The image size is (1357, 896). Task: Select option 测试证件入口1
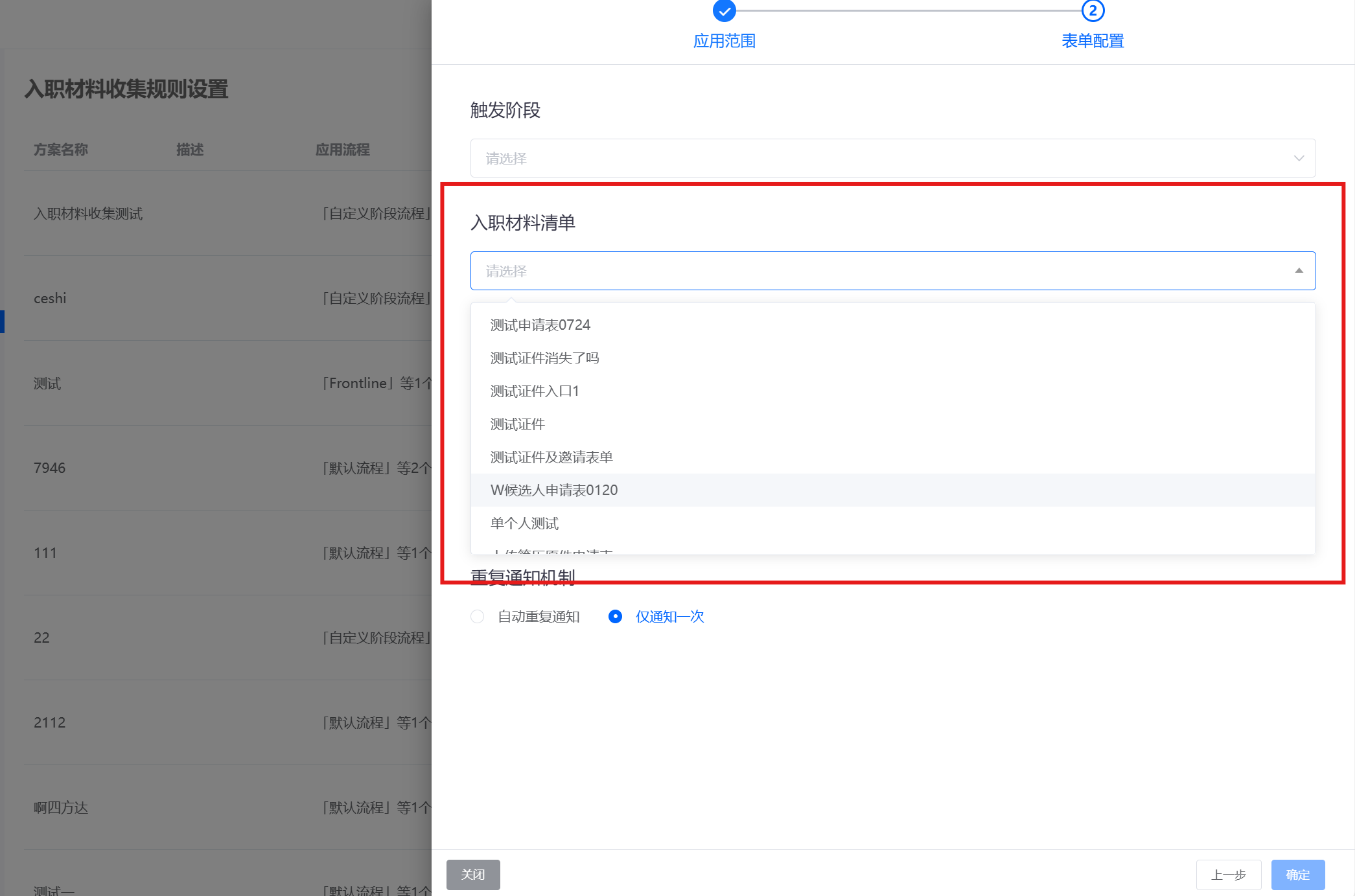point(893,391)
